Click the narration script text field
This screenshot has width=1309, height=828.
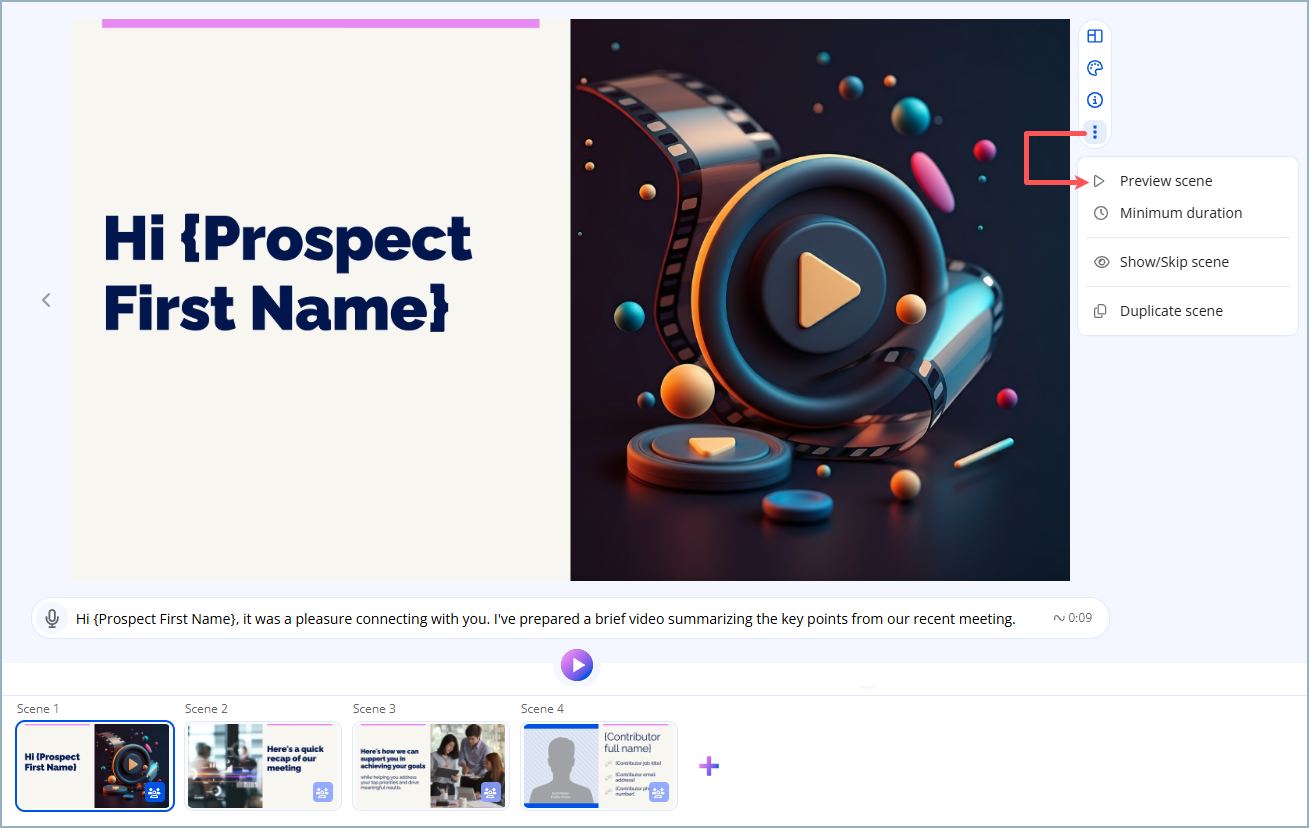click(545, 619)
